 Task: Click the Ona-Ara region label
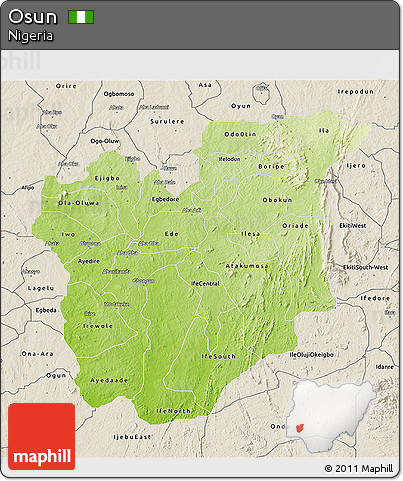pos(37,354)
